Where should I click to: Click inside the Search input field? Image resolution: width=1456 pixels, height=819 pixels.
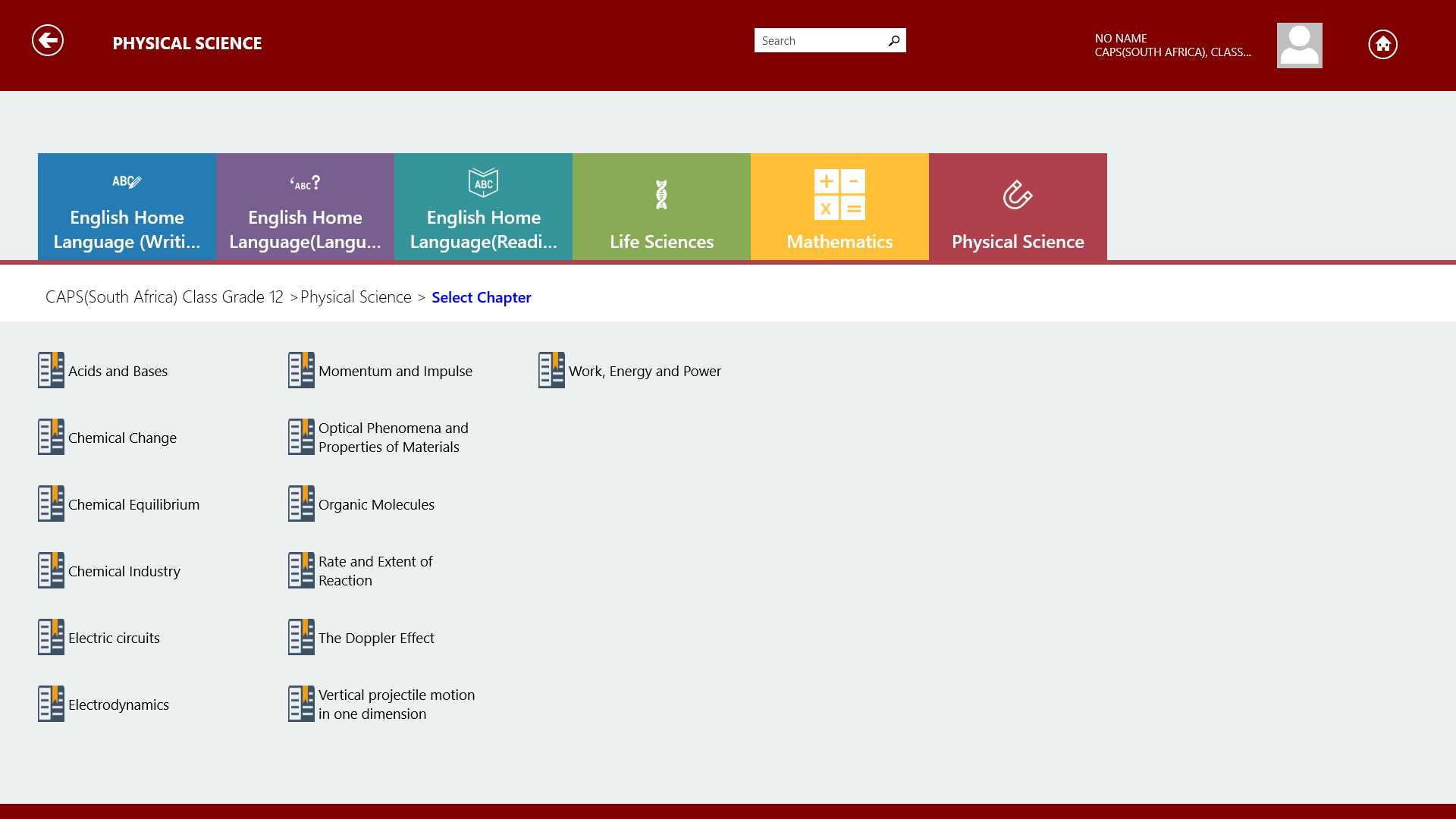click(x=819, y=41)
